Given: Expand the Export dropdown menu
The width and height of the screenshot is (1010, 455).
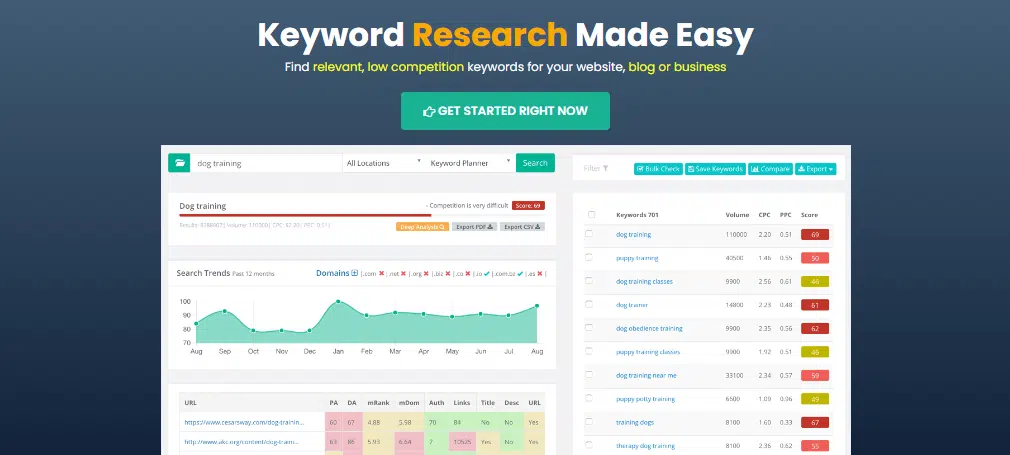Looking at the screenshot, I should click(x=816, y=169).
